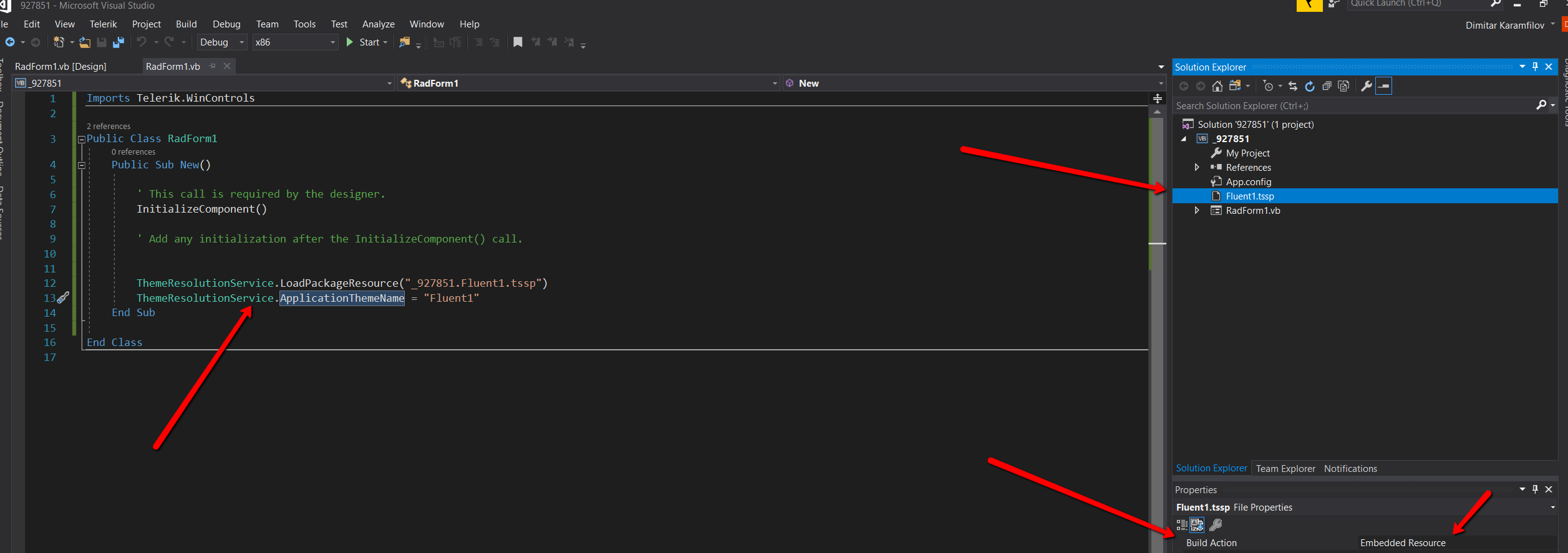Open the Telerik menu
This screenshot has width=1568, height=553.
coord(103,24)
